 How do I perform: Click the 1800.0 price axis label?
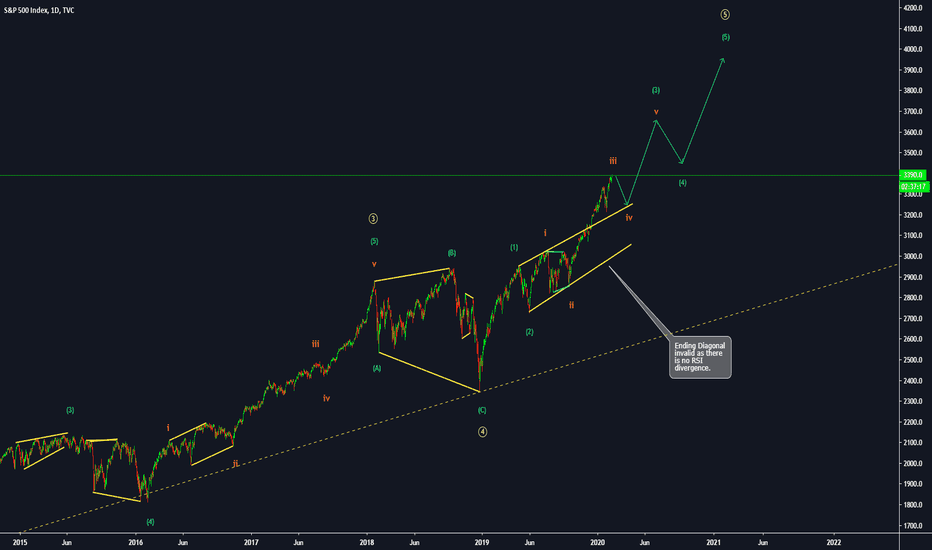tap(913, 505)
